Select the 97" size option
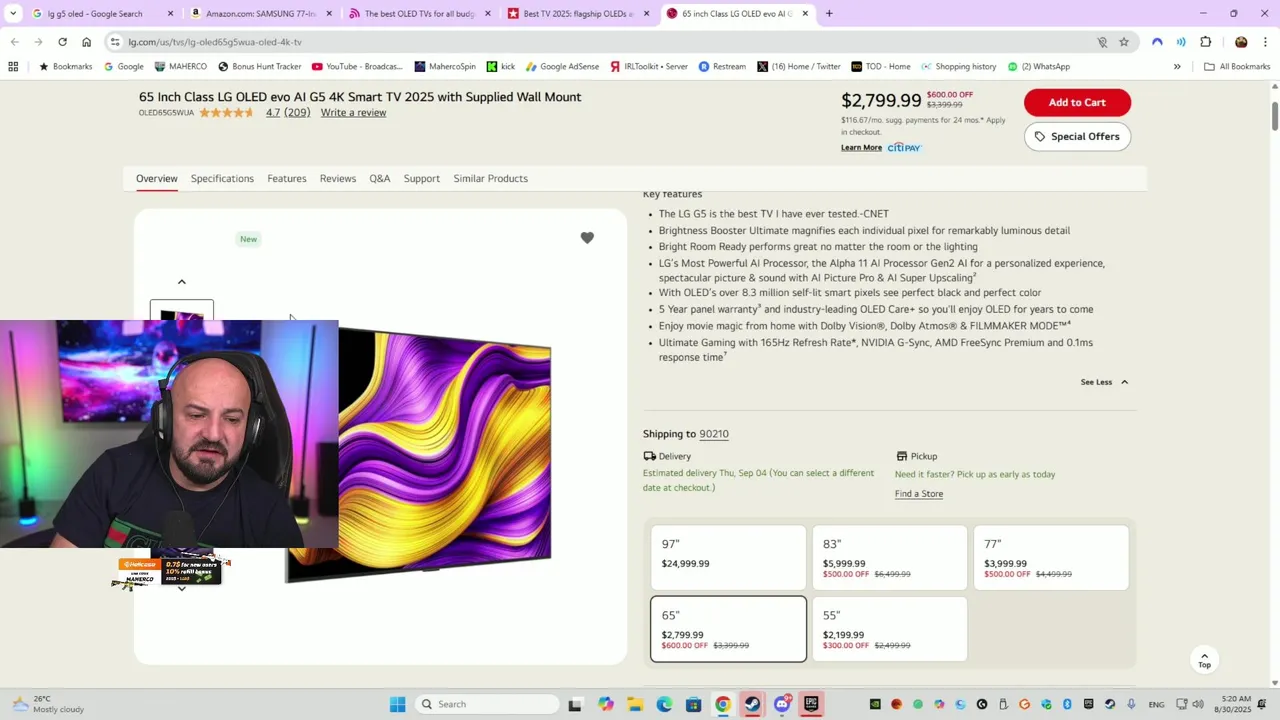 coord(728,557)
